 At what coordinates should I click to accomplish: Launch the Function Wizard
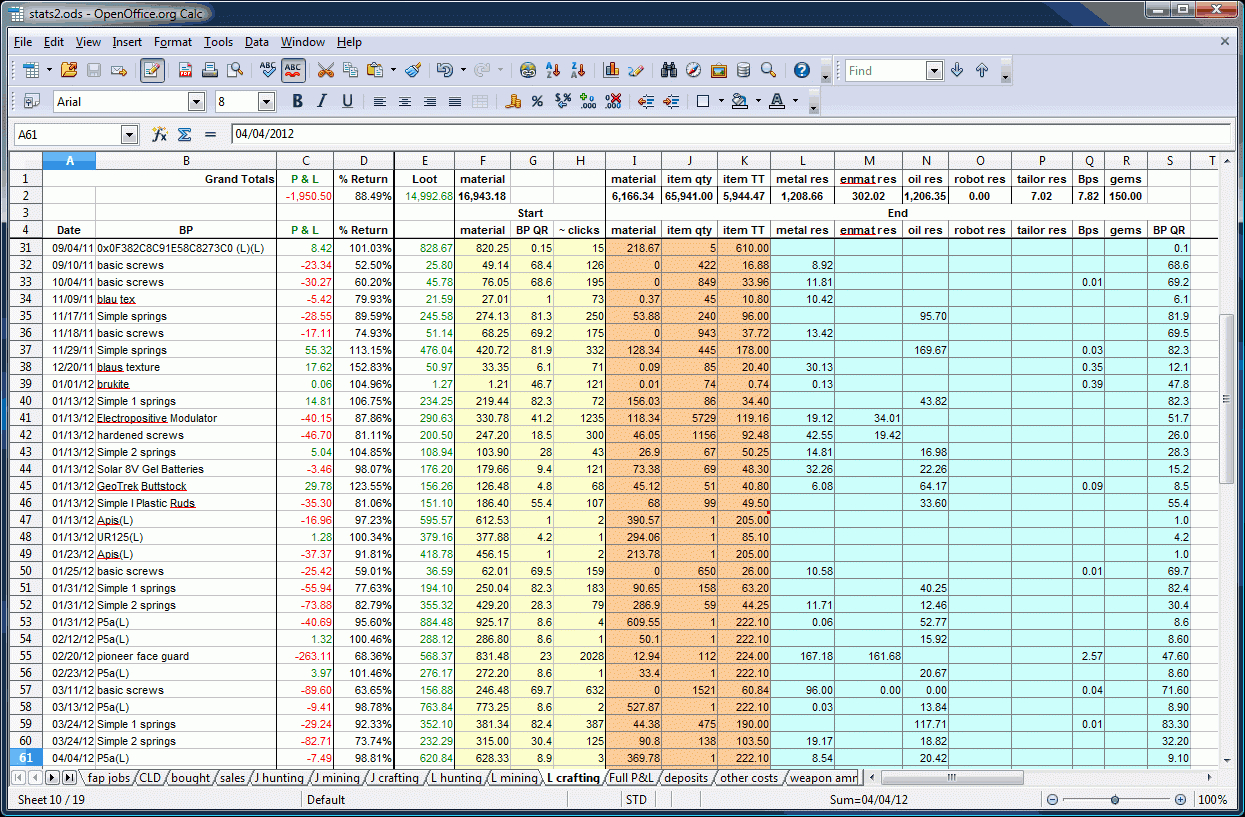point(159,133)
